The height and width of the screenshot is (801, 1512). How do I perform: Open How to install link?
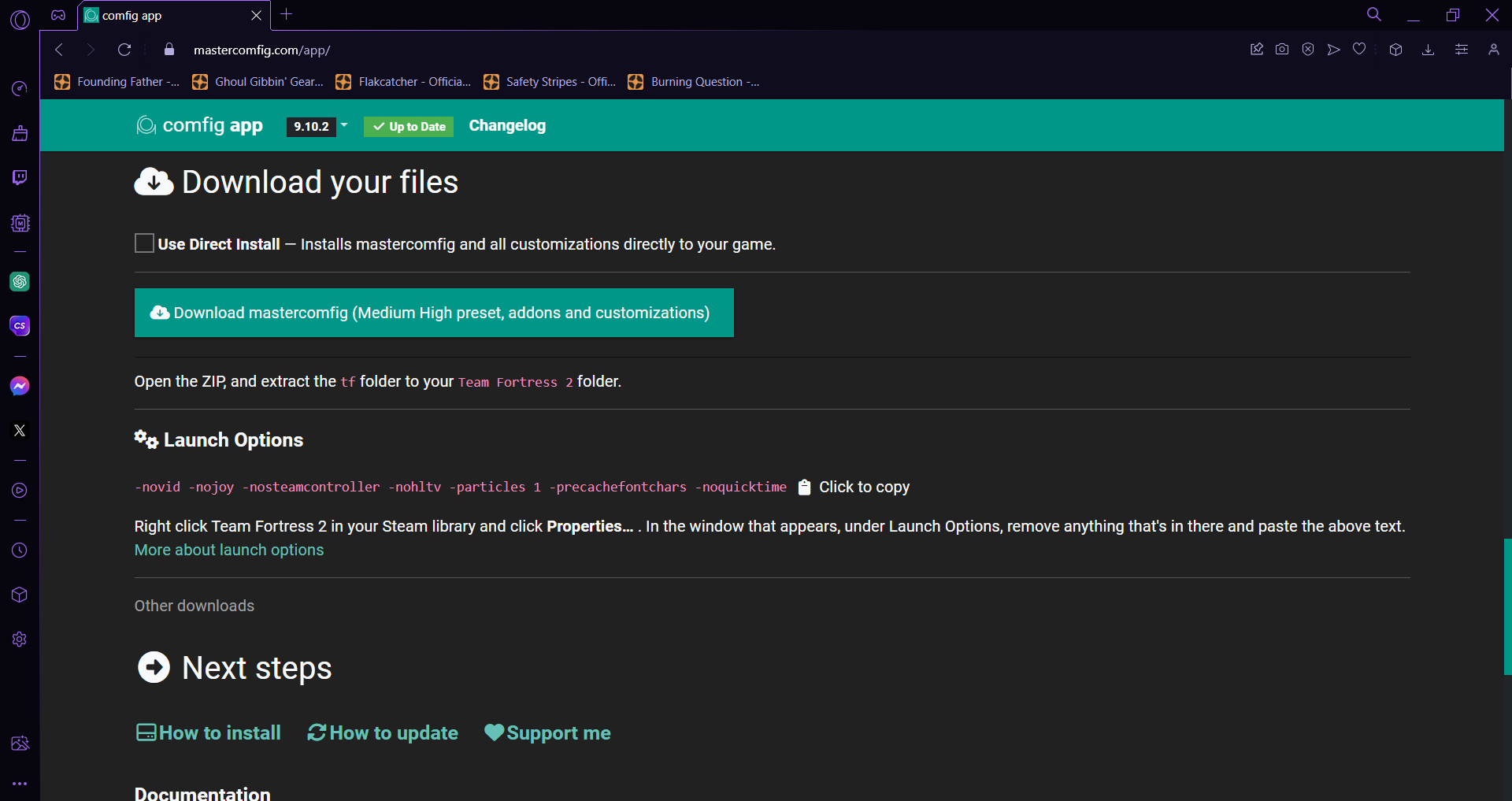(x=209, y=733)
